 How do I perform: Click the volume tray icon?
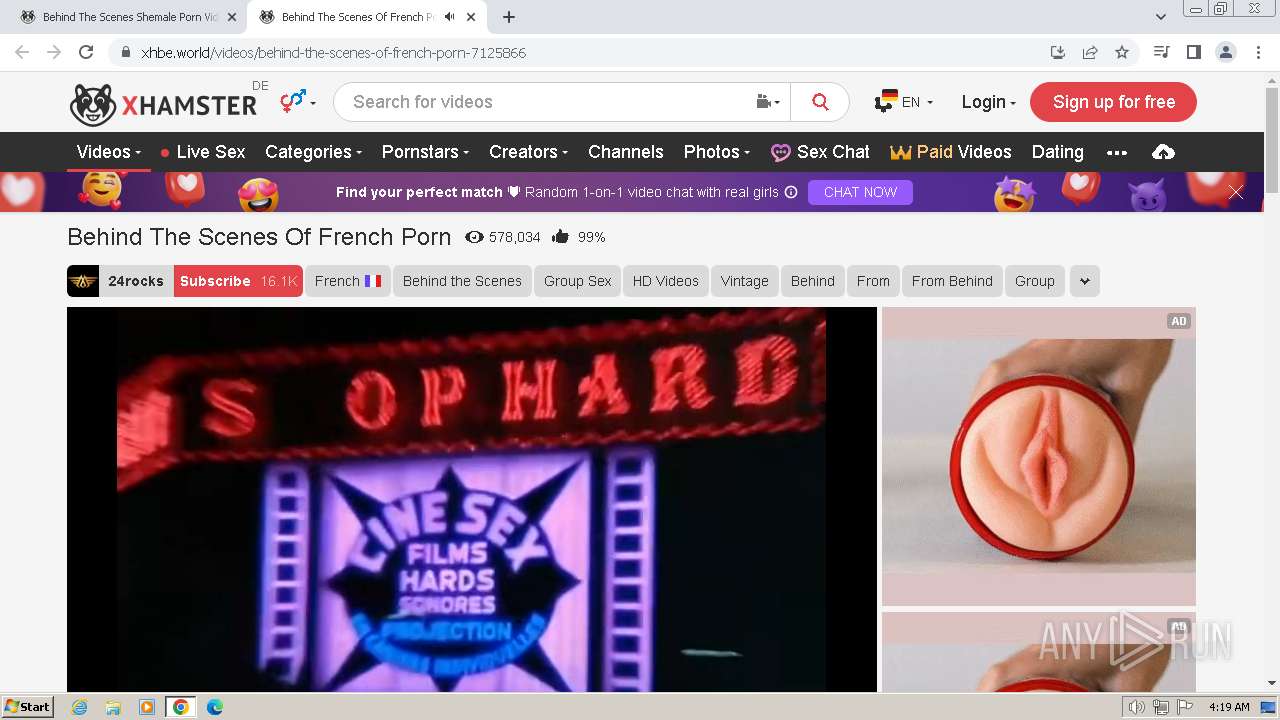tap(1137, 707)
